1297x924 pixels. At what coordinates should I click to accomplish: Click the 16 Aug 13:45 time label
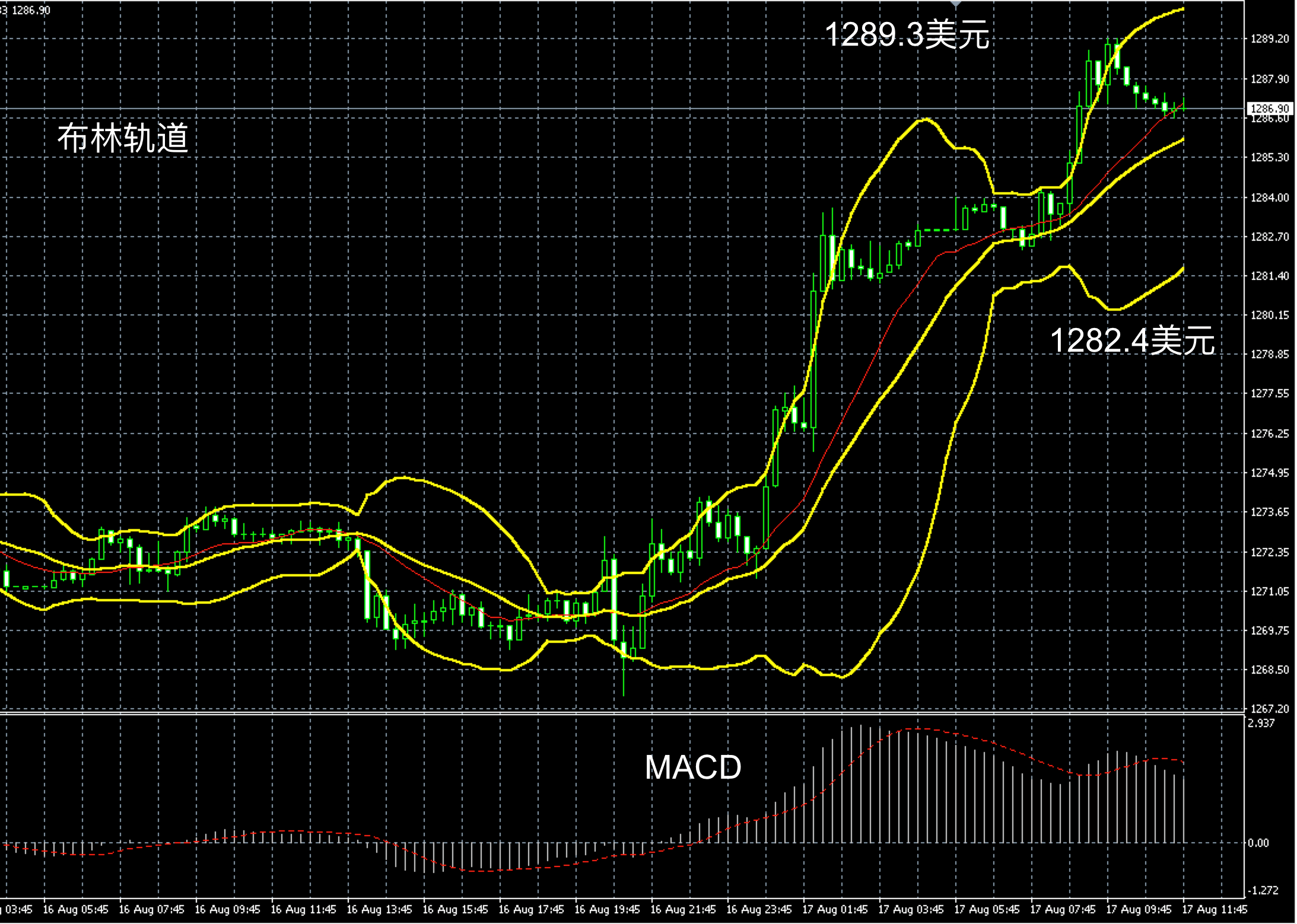tap(379, 909)
